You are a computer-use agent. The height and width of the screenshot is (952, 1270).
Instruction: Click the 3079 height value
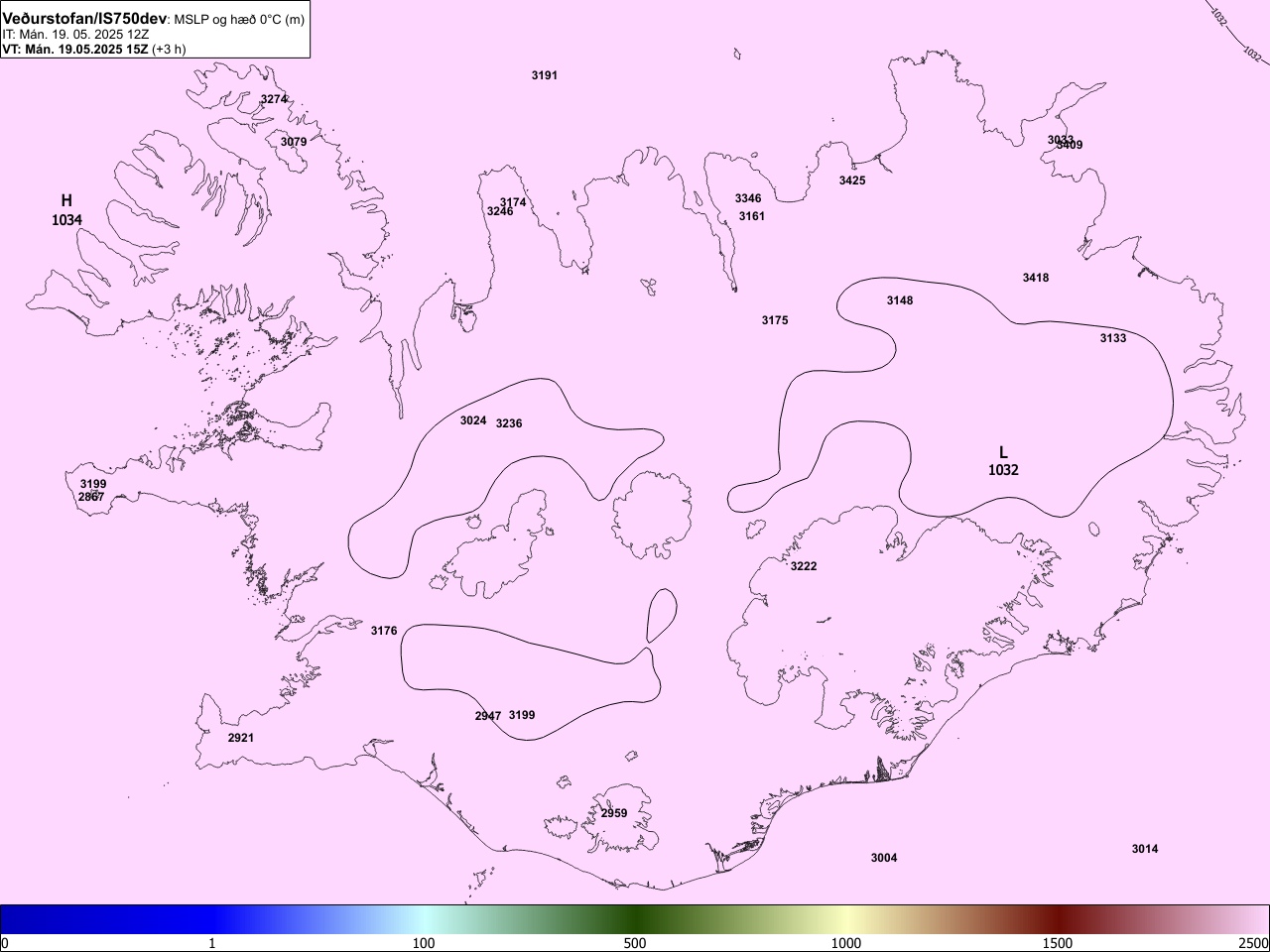click(294, 142)
